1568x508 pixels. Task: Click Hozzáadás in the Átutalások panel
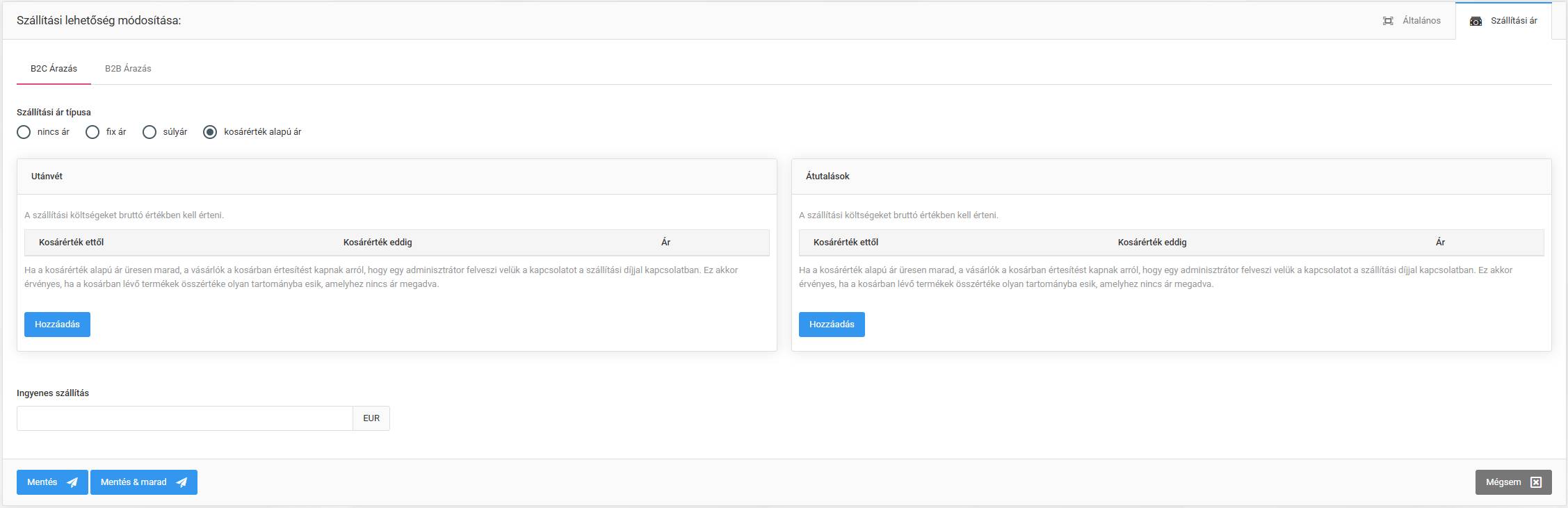832,325
